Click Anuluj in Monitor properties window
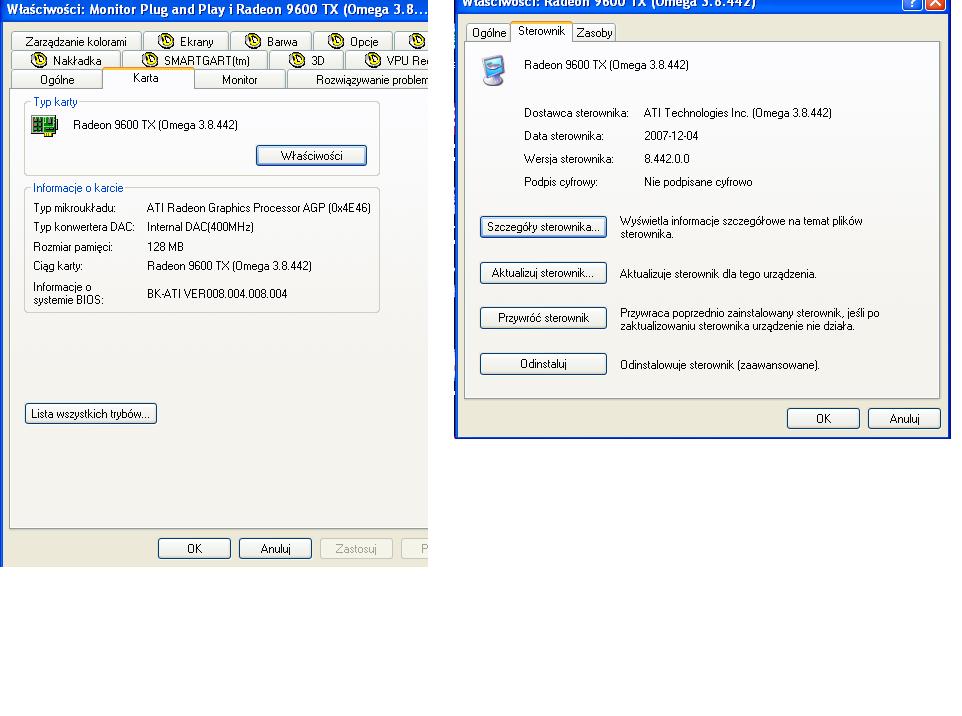962x716 pixels. 275,549
